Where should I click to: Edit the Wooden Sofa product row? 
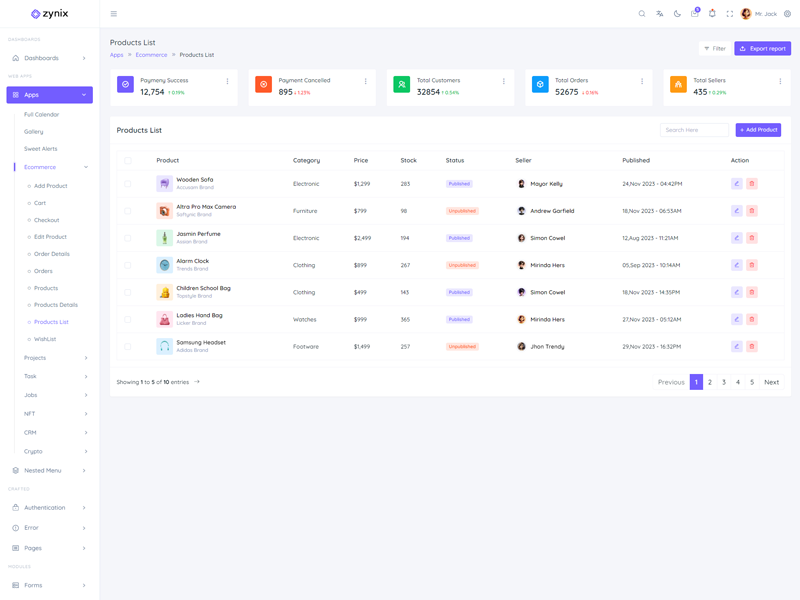coord(736,184)
